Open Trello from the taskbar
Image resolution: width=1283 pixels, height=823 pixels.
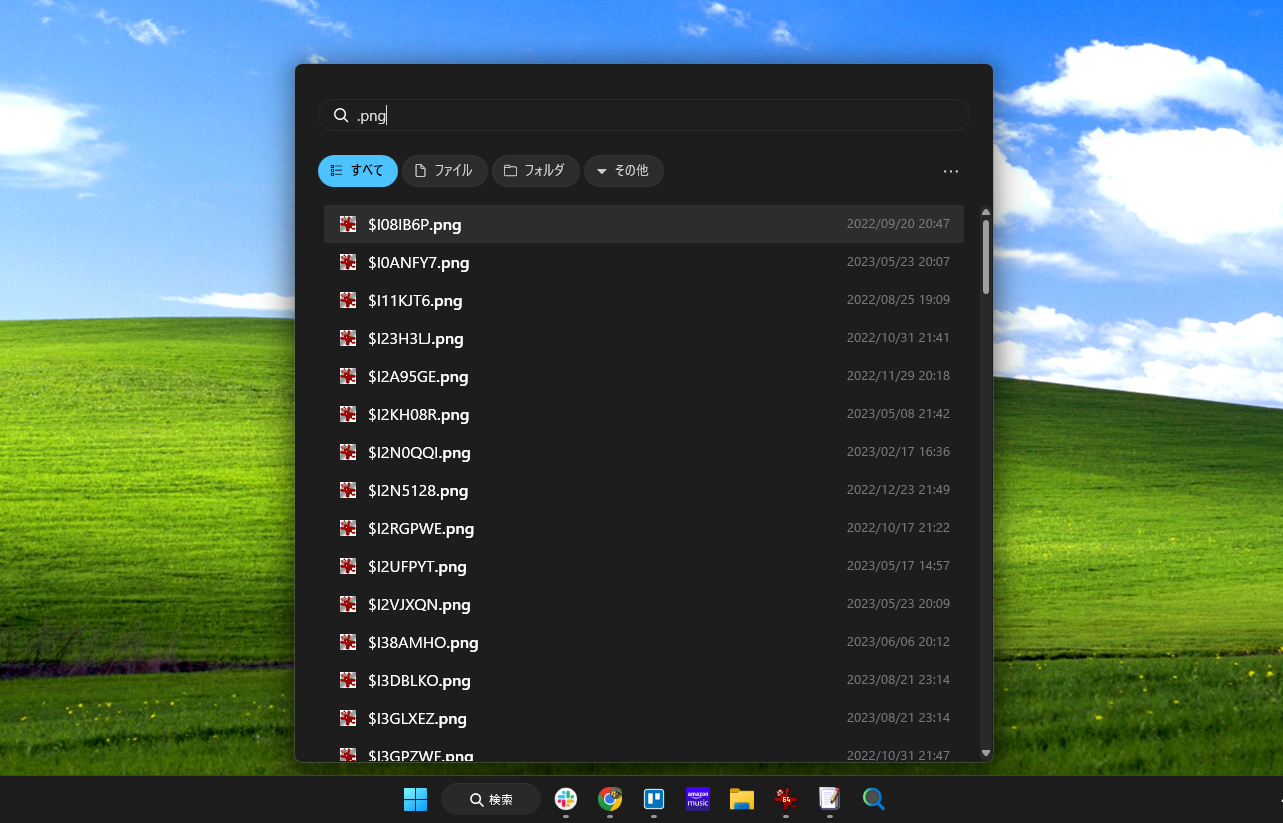pyautogui.click(x=653, y=800)
